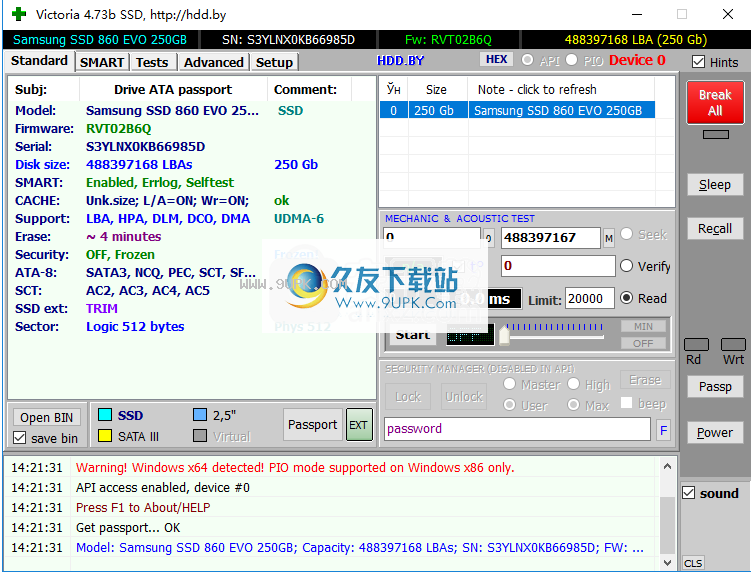The image size is (751, 573).
Task: Select the Read test mode radio
Action: coord(626,298)
